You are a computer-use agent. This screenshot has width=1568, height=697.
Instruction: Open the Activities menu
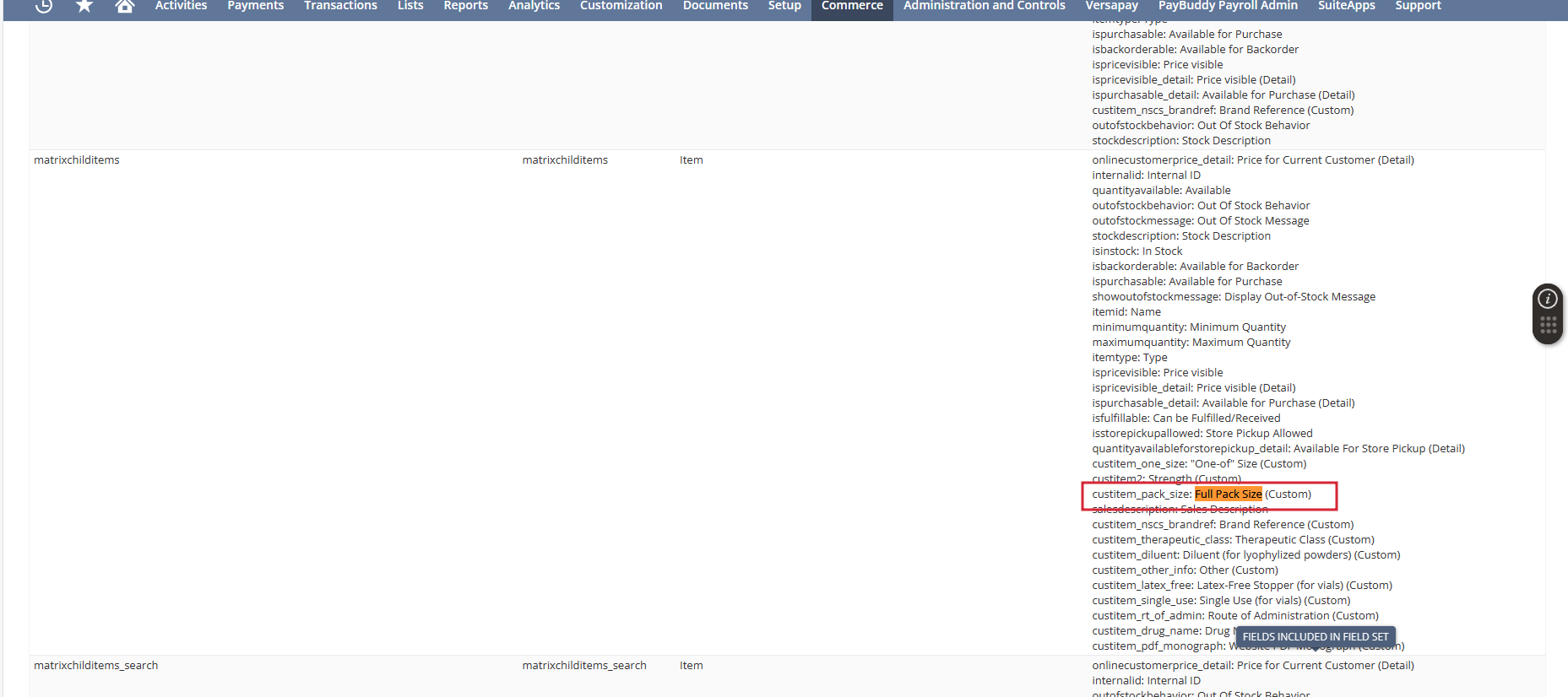181,6
